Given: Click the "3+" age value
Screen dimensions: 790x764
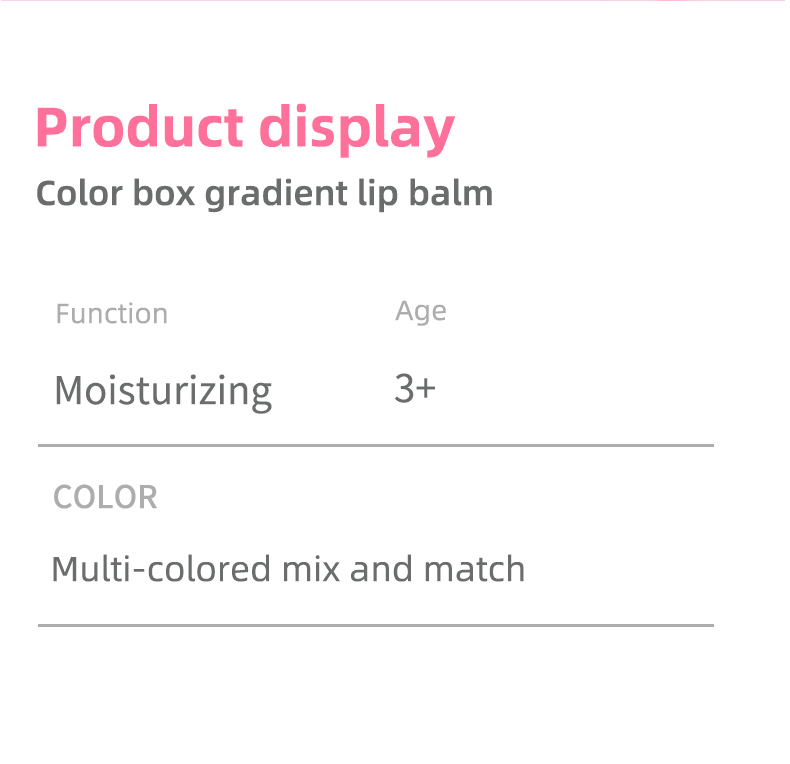Looking at the screenshot, I should (415, 389).
